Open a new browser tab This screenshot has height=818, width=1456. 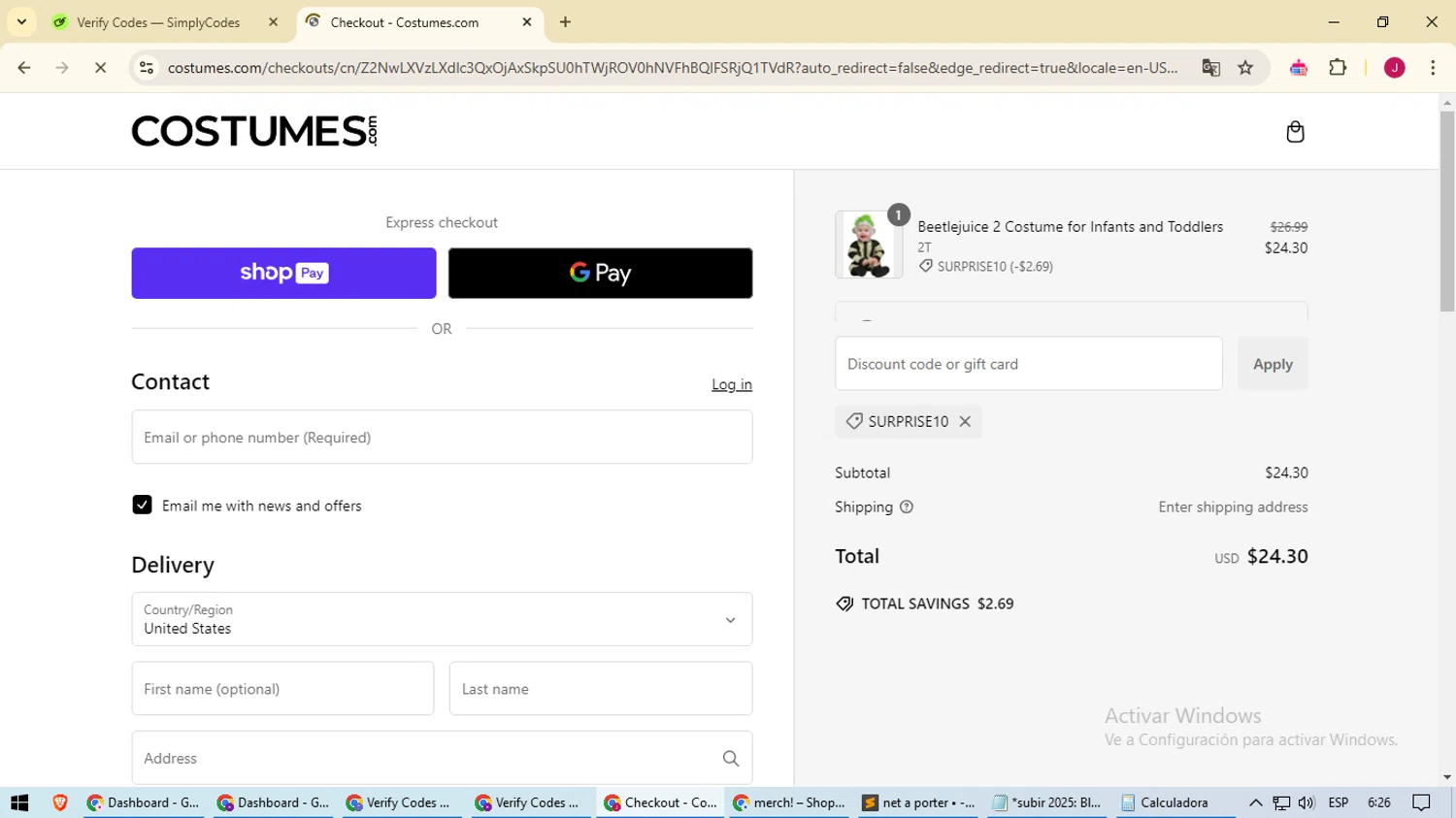click(x=565, y=21)
